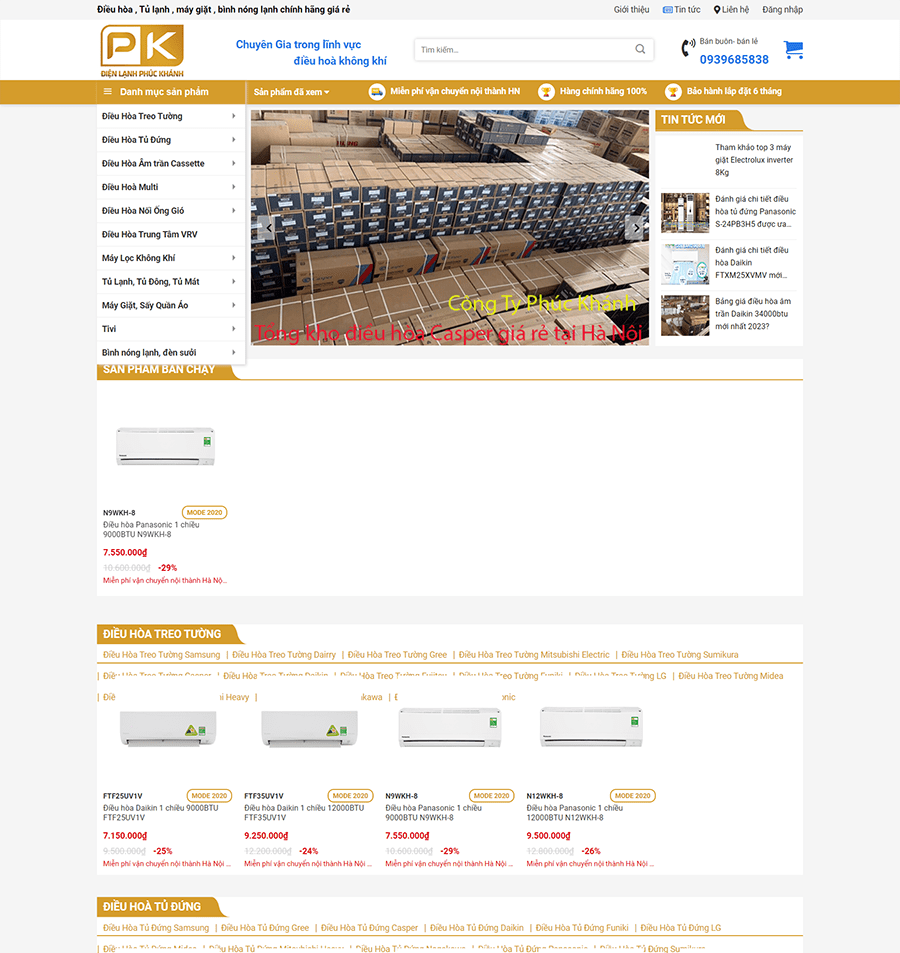
Task: Open Danh mục sản phẩm menu
Action: [164, 92]
